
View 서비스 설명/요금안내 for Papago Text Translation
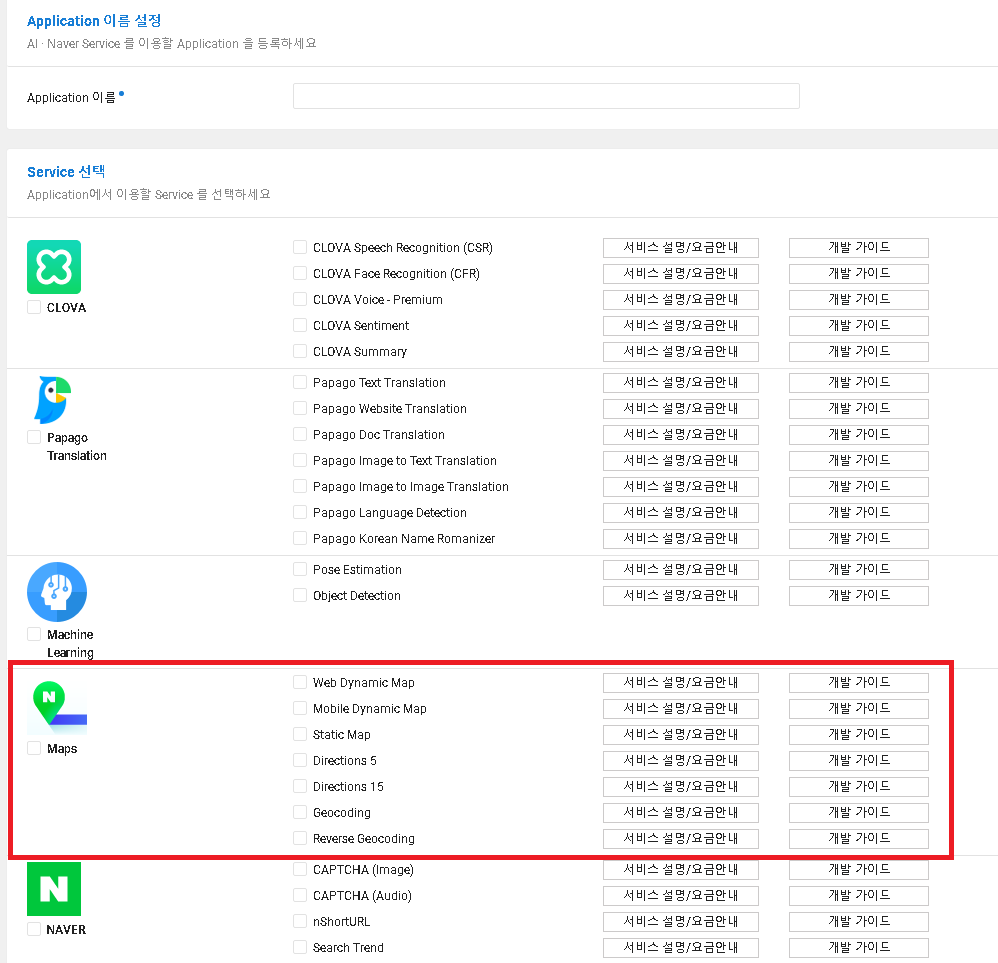[680, 383]
